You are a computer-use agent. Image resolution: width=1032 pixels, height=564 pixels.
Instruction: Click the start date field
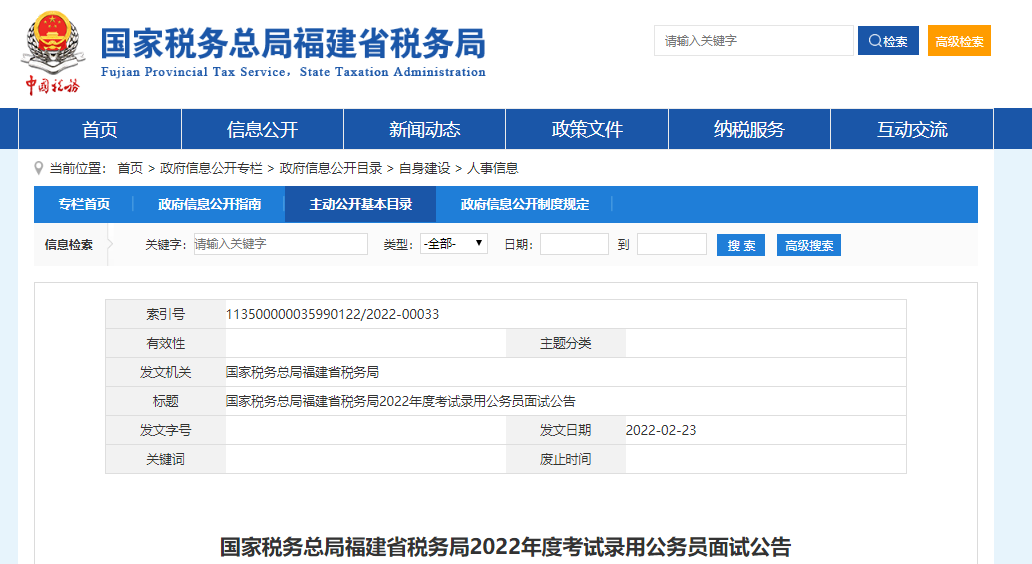574,244
